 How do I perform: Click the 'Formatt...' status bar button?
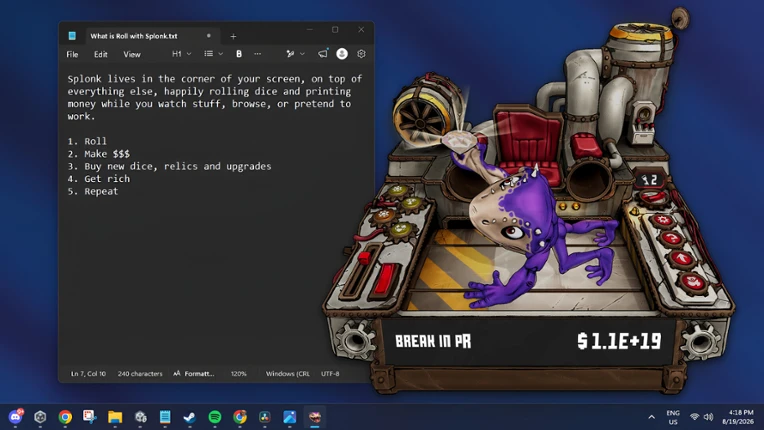(194, 374)
